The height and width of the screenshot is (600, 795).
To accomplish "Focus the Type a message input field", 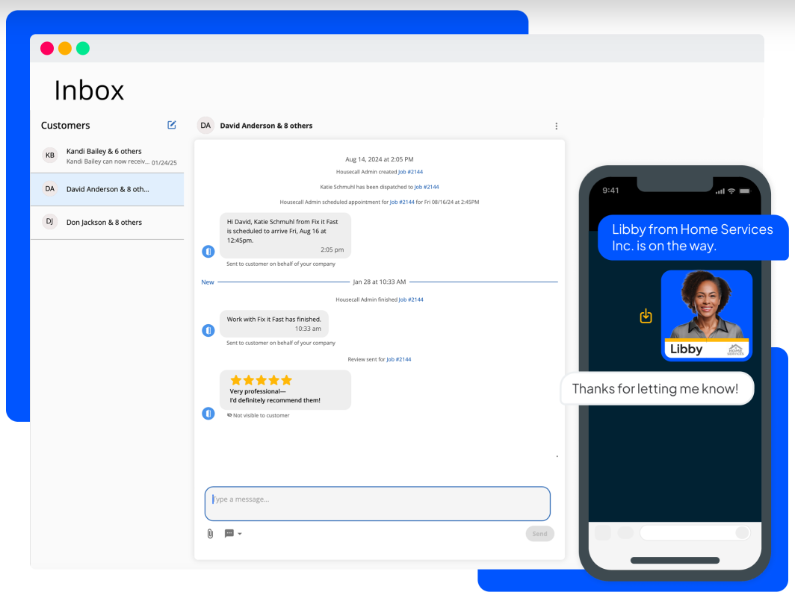I will point(377,503).
